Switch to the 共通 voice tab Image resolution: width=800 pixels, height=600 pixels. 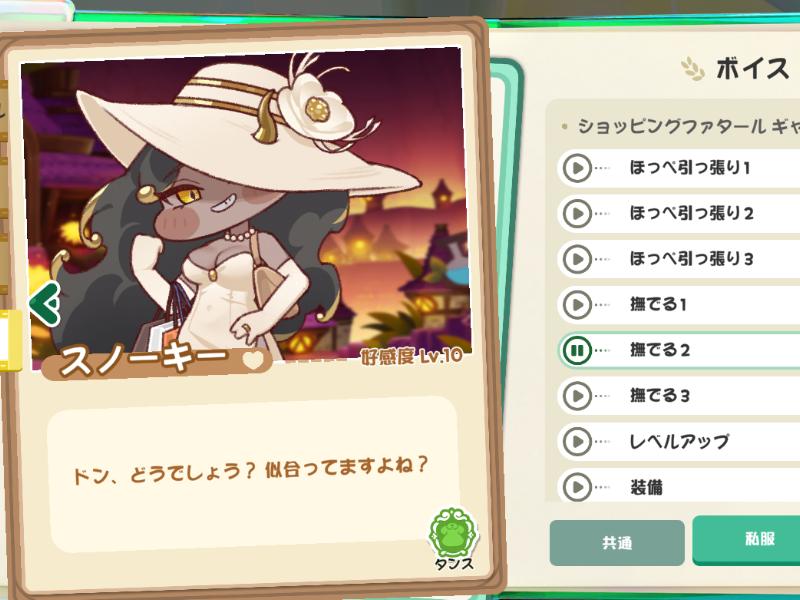coord(617,542)
